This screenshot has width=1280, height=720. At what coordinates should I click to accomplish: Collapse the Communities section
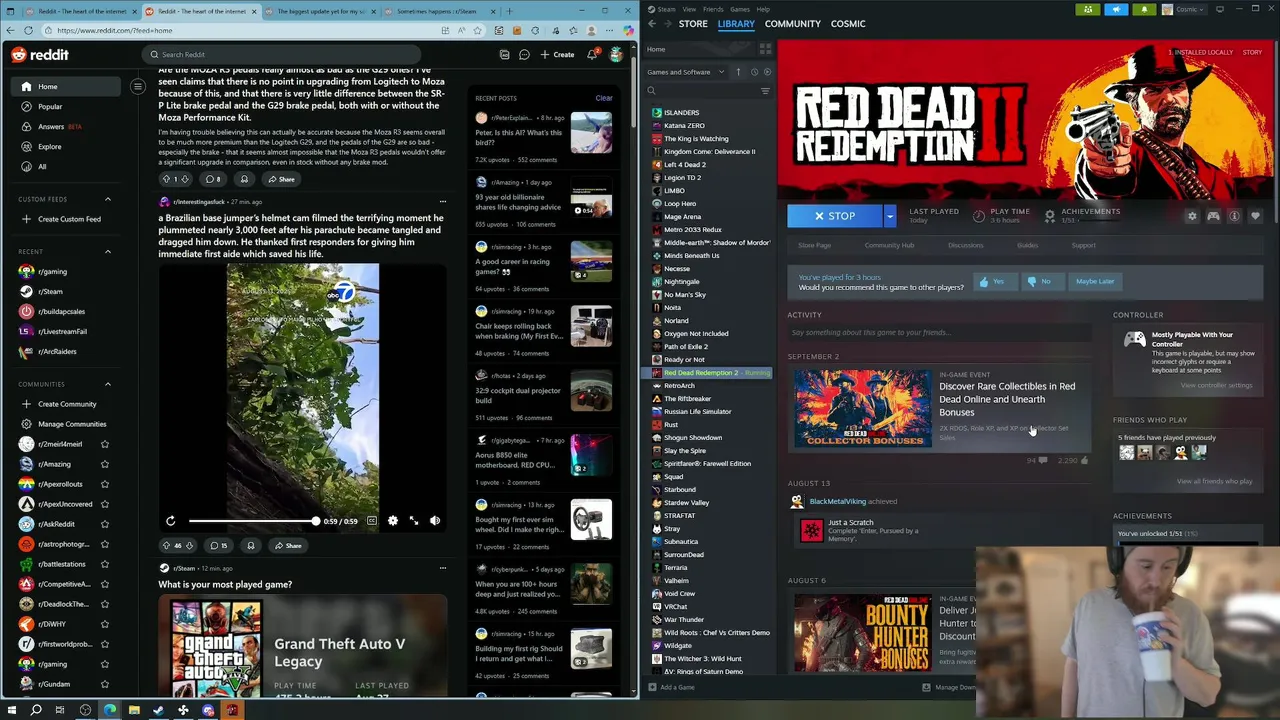point(108,384)
